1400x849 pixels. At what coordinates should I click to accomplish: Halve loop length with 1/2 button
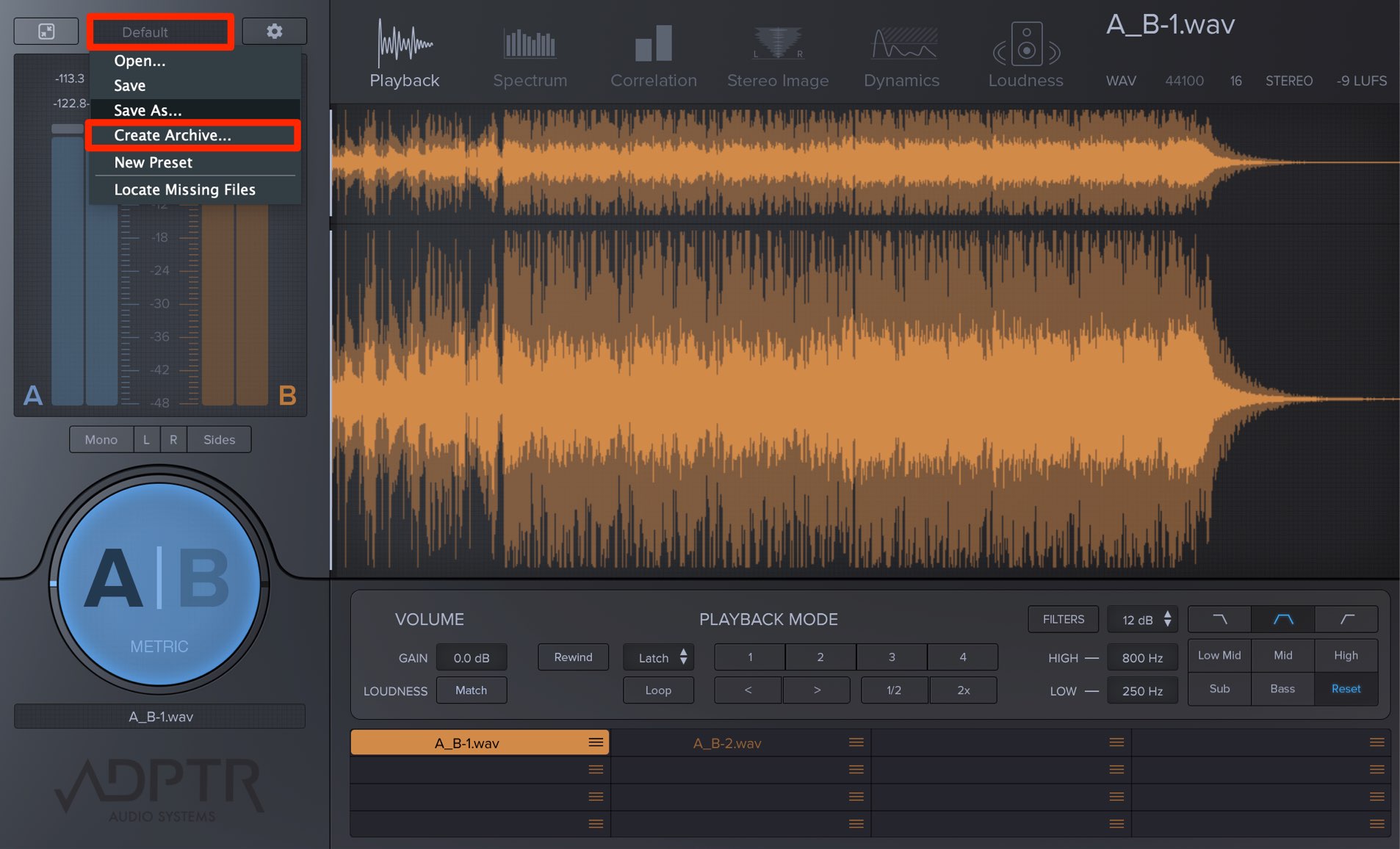click(x=894, y=690)
